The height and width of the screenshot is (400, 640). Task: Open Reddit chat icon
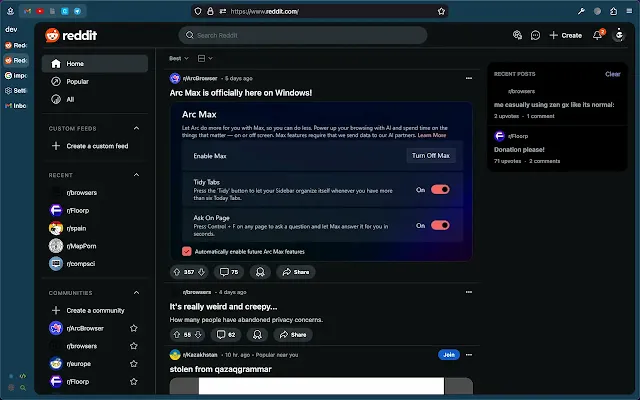coord(535,36)
